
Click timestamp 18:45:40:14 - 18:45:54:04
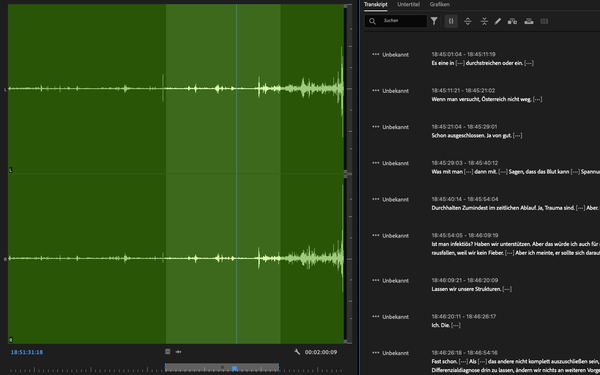point(465,199)
